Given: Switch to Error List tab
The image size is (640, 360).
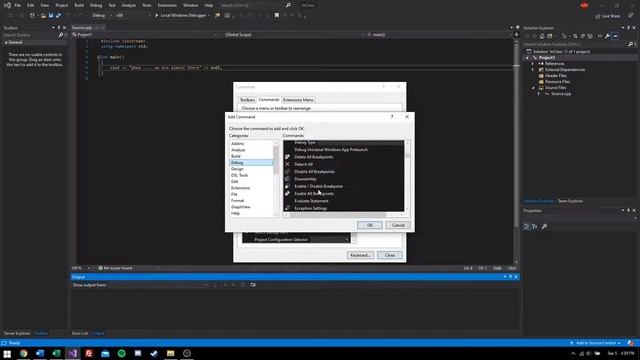Looking at the screenshot, I should pos(80,333).
